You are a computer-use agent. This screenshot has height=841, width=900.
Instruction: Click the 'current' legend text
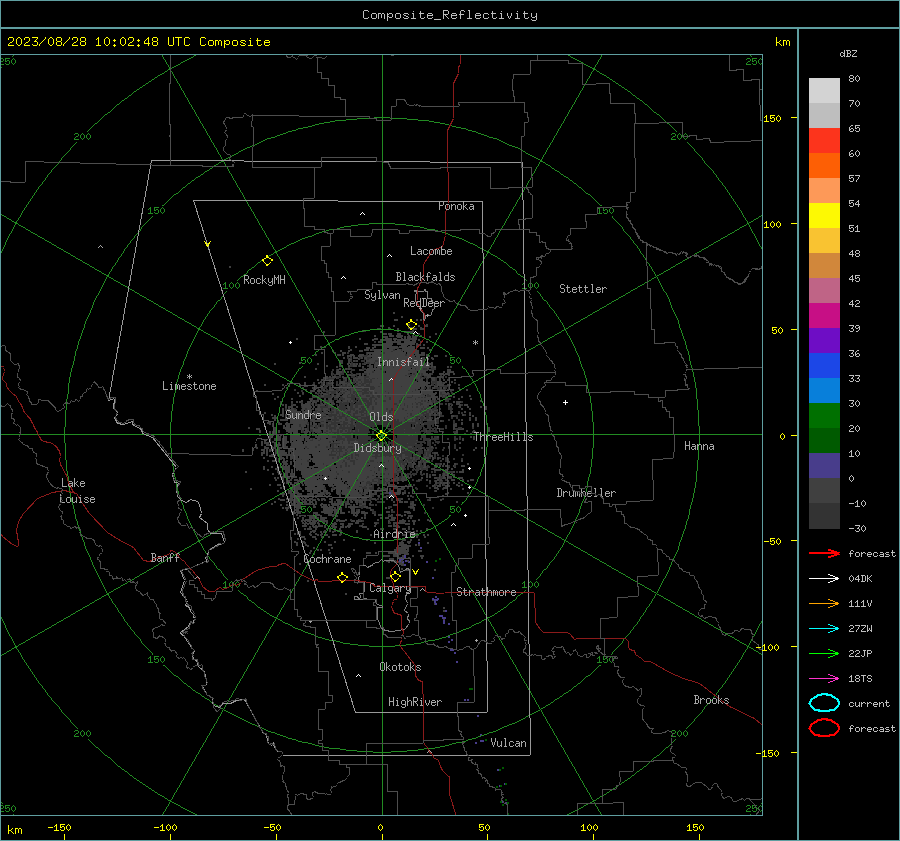pyautogui.click(x=869, y=704)
